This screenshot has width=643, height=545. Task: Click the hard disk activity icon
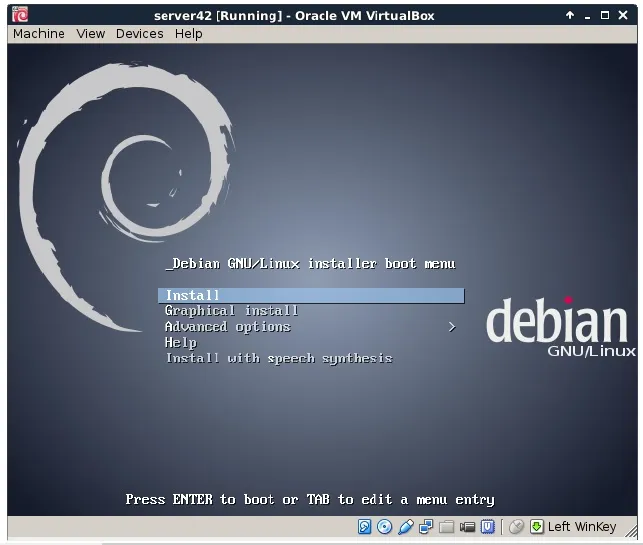(364, 527)
